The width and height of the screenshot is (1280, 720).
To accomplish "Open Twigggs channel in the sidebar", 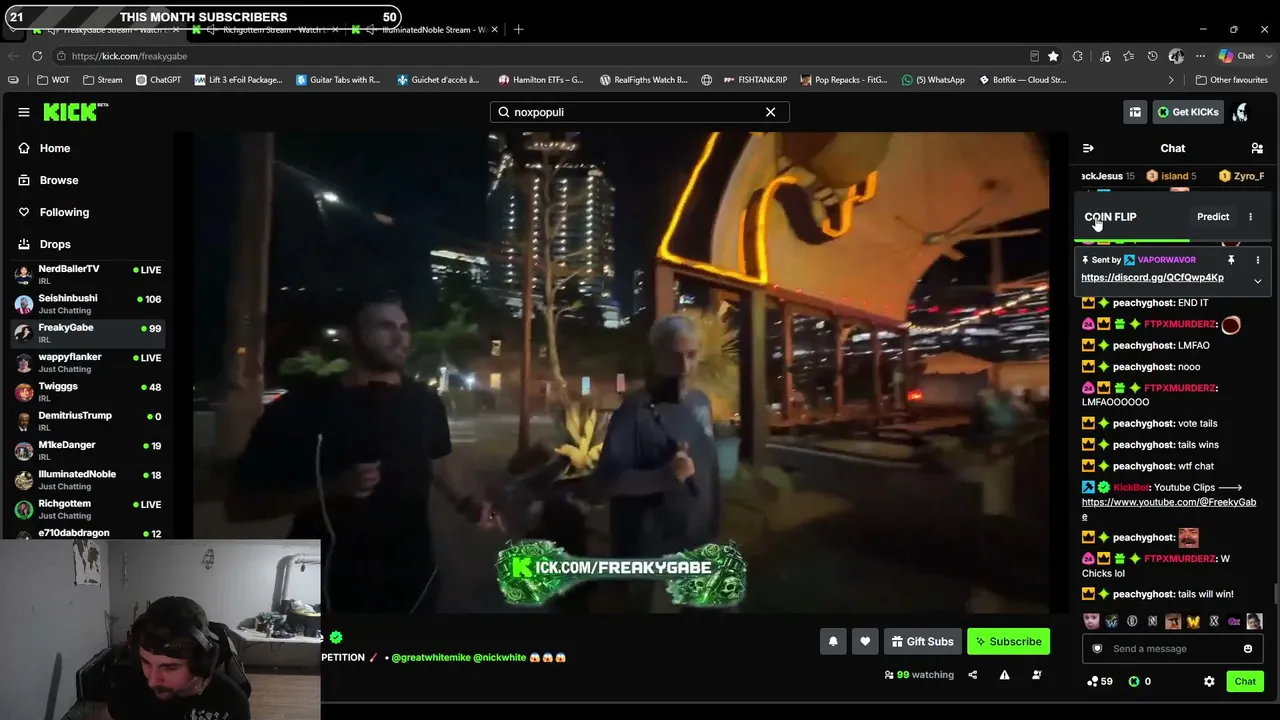I will [88, 391].
